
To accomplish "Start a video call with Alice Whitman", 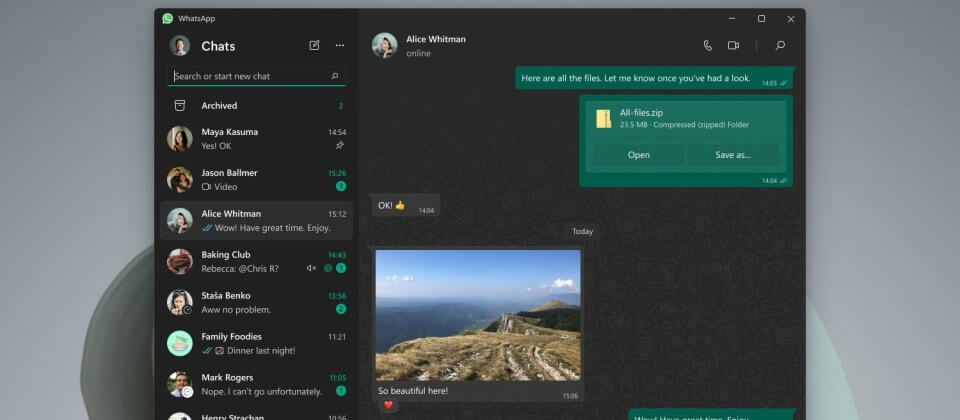I will (x=733, y=45).
